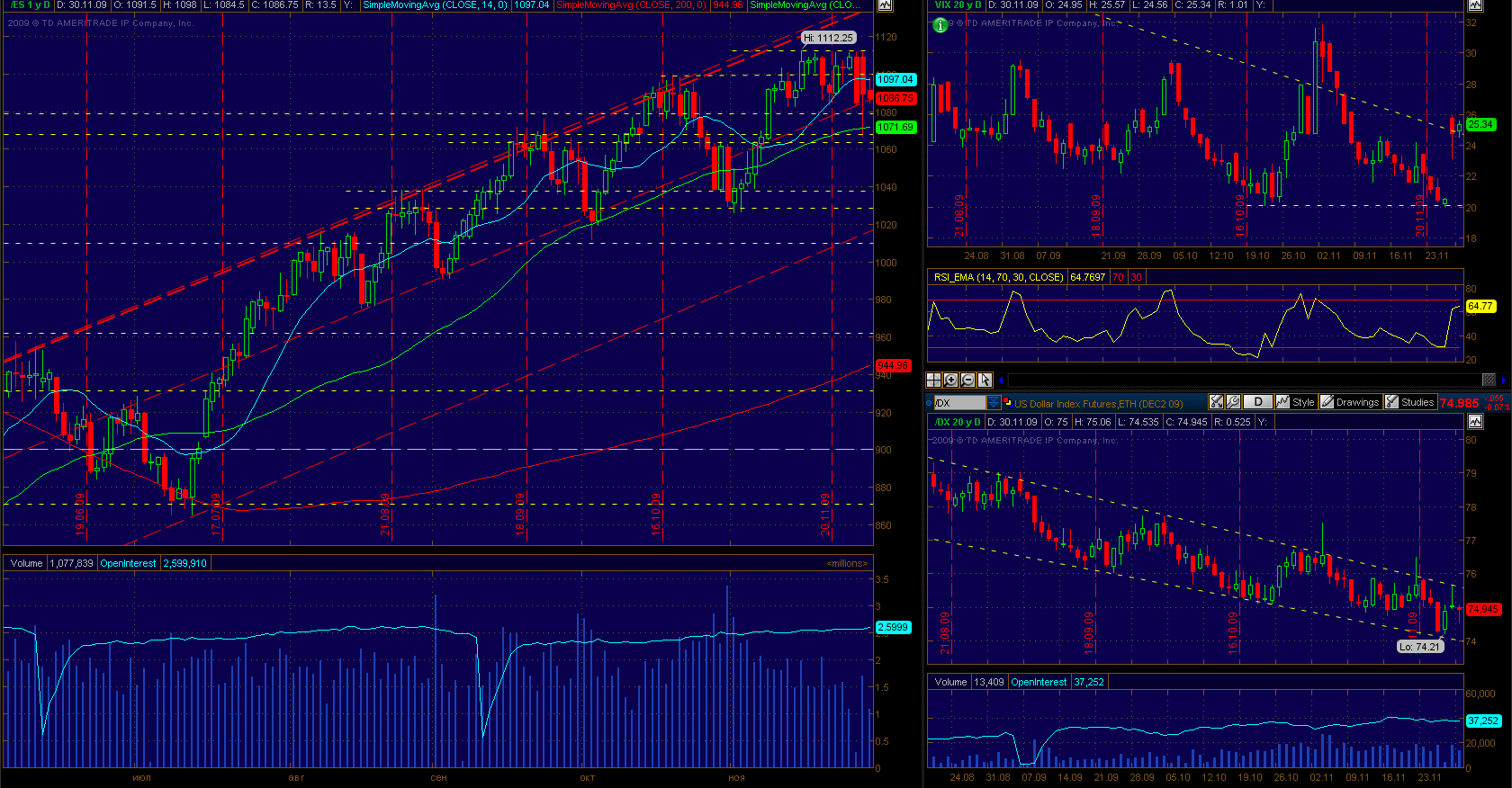Screen dimensions: 1512x788
Task: Click the RSI value 64.7697 in header
Action: (x=1087, y=277)
